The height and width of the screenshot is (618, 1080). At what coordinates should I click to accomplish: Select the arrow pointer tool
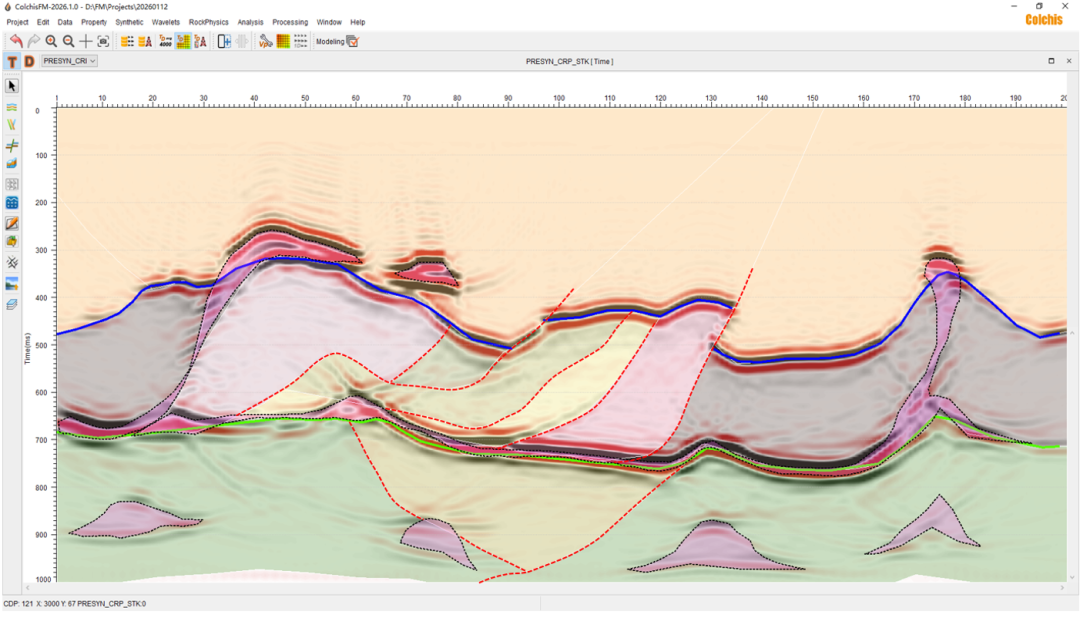click(12, 86)
